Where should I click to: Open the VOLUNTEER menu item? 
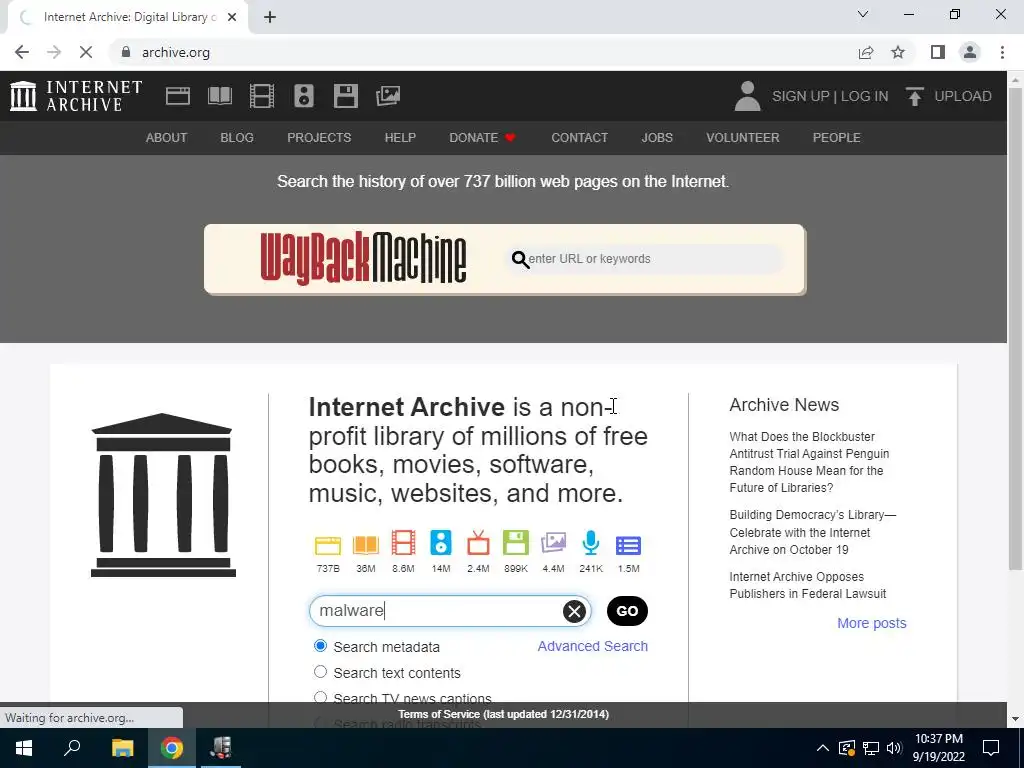743,138
